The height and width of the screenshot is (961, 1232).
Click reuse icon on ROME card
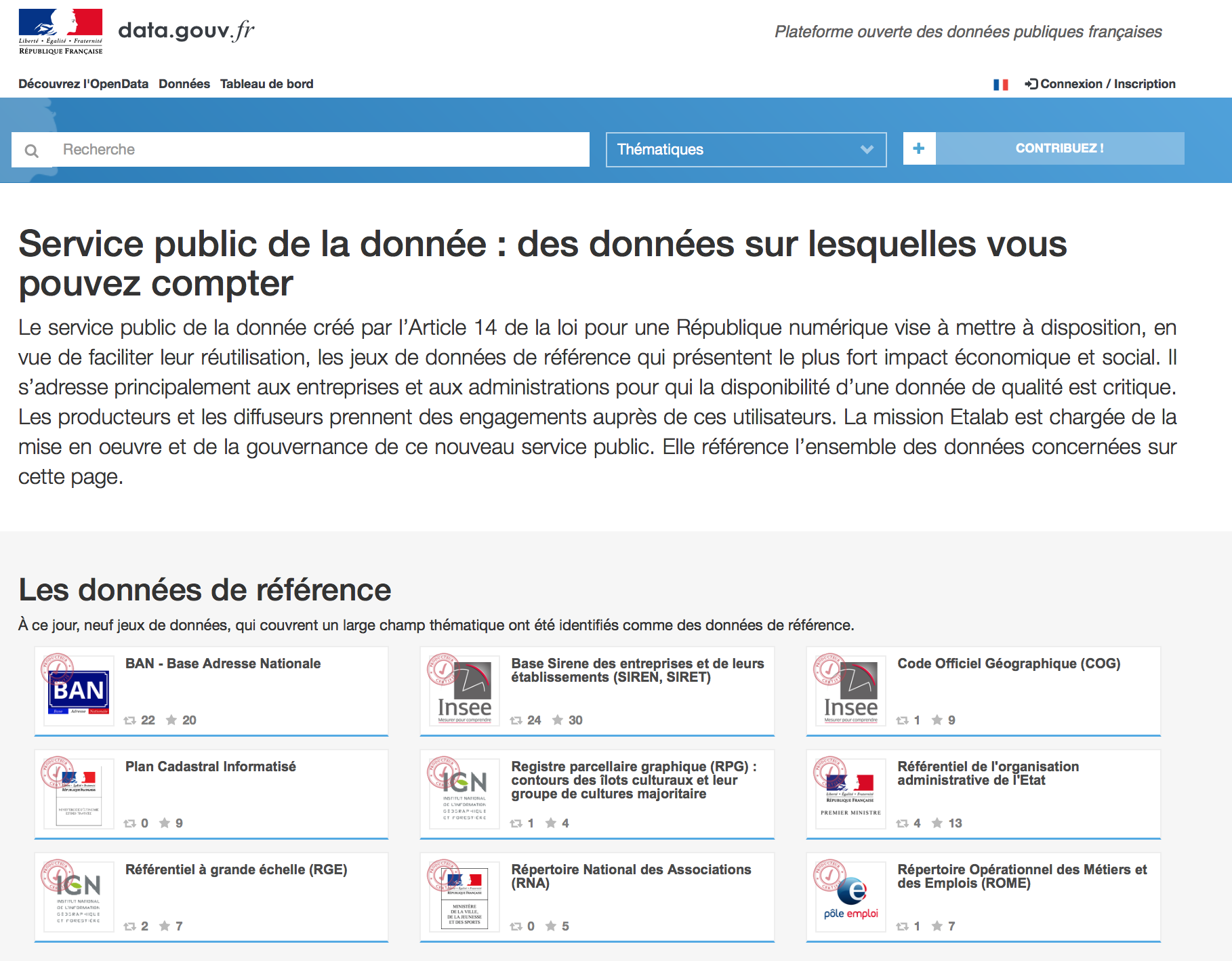(x=903, y=926)
